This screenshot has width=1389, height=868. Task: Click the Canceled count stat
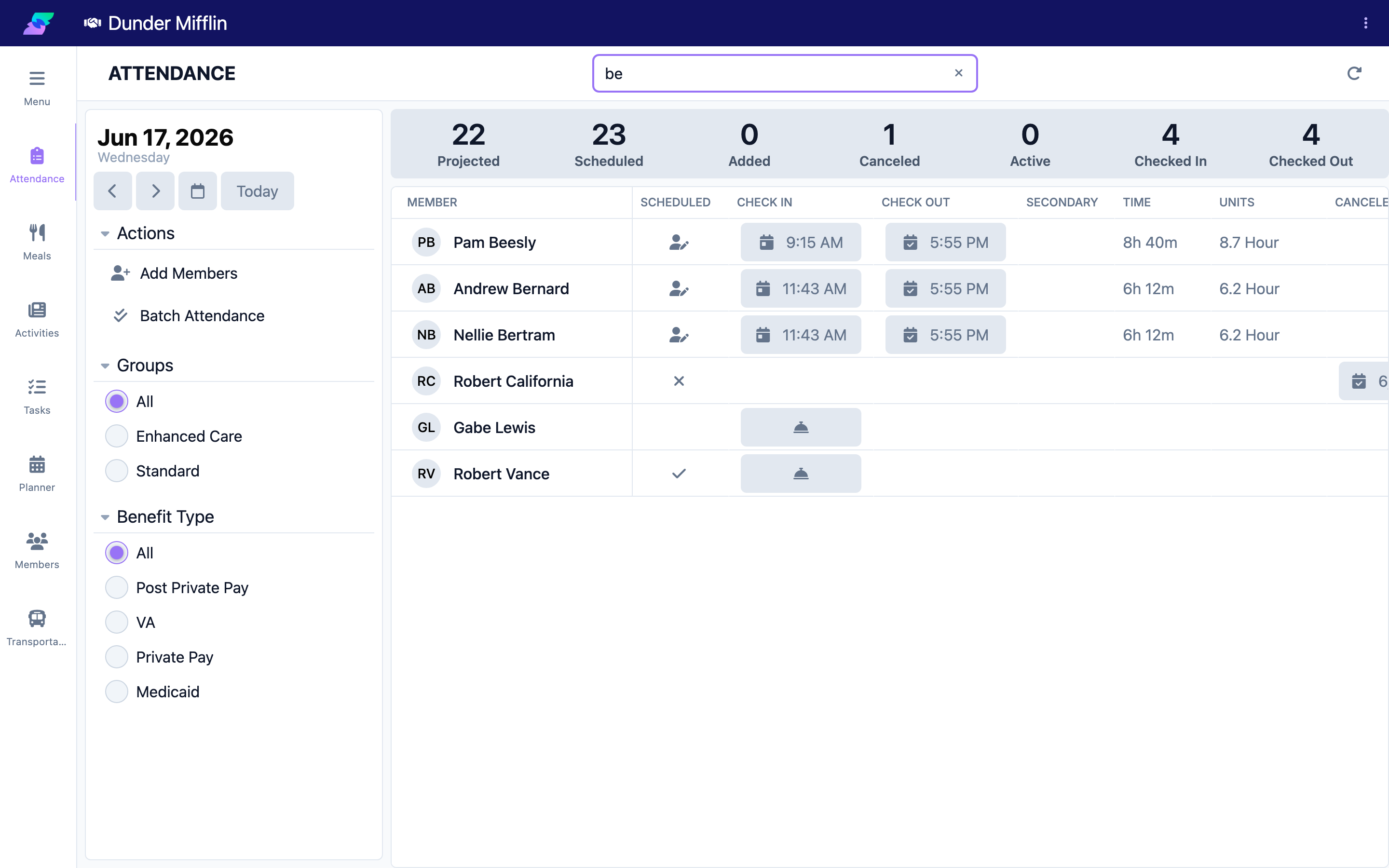[x=889, y=144]
